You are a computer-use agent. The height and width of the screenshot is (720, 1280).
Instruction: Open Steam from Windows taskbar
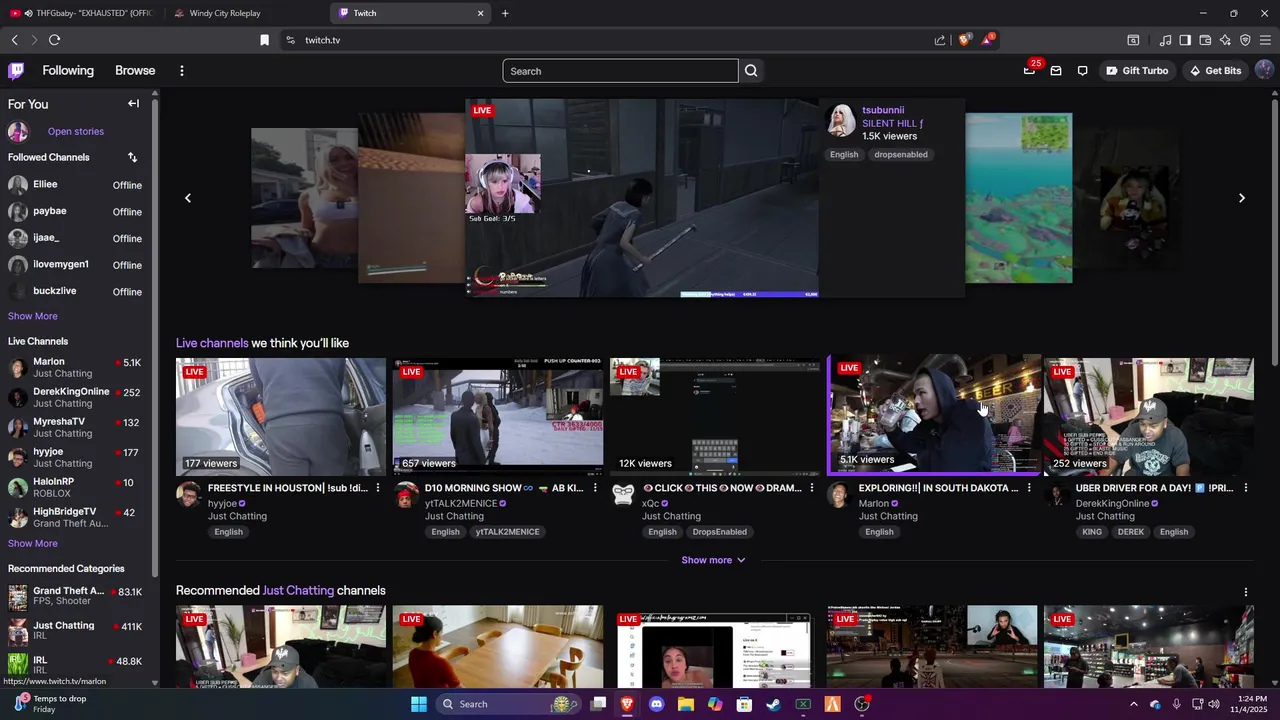773,704
